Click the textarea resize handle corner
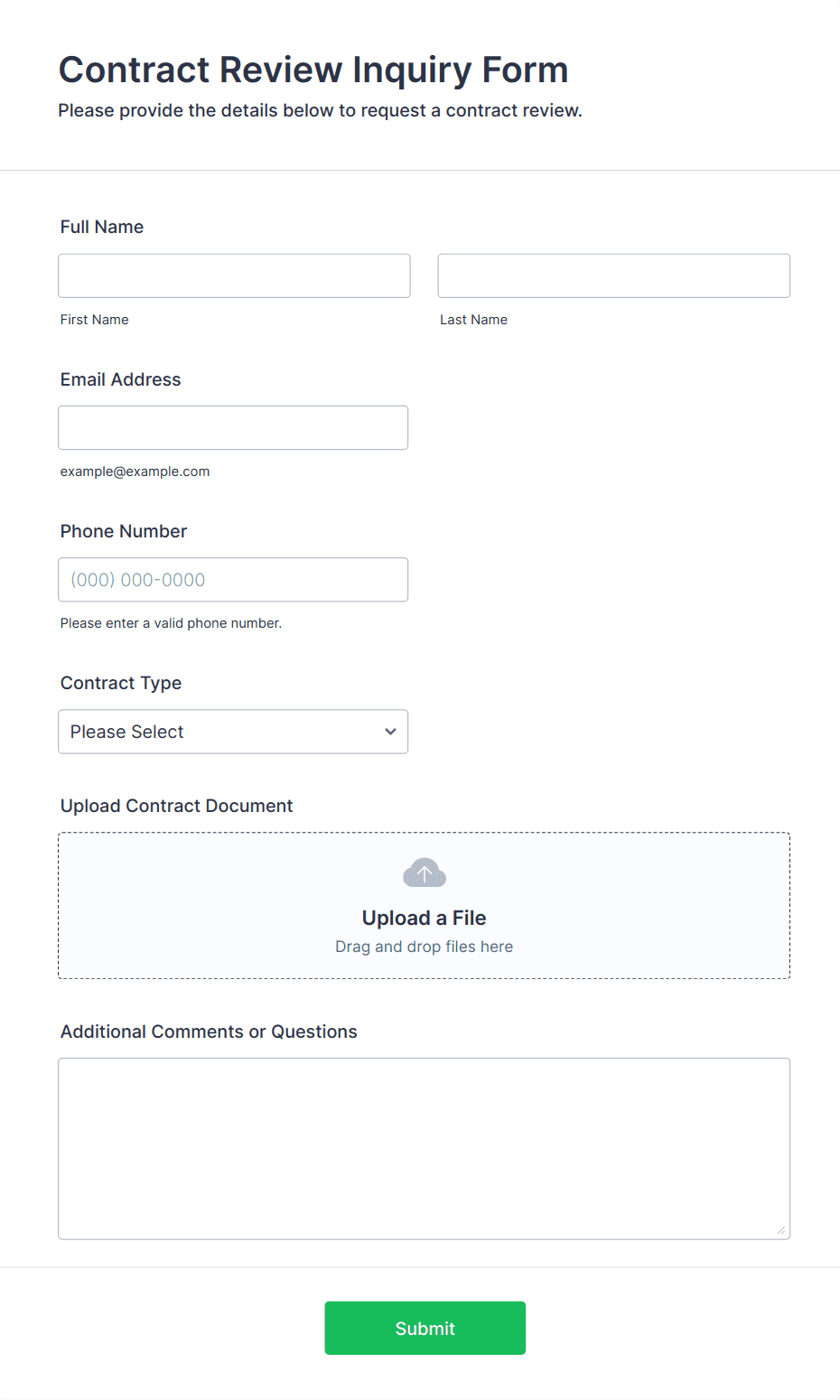 tap(780, 1229)
